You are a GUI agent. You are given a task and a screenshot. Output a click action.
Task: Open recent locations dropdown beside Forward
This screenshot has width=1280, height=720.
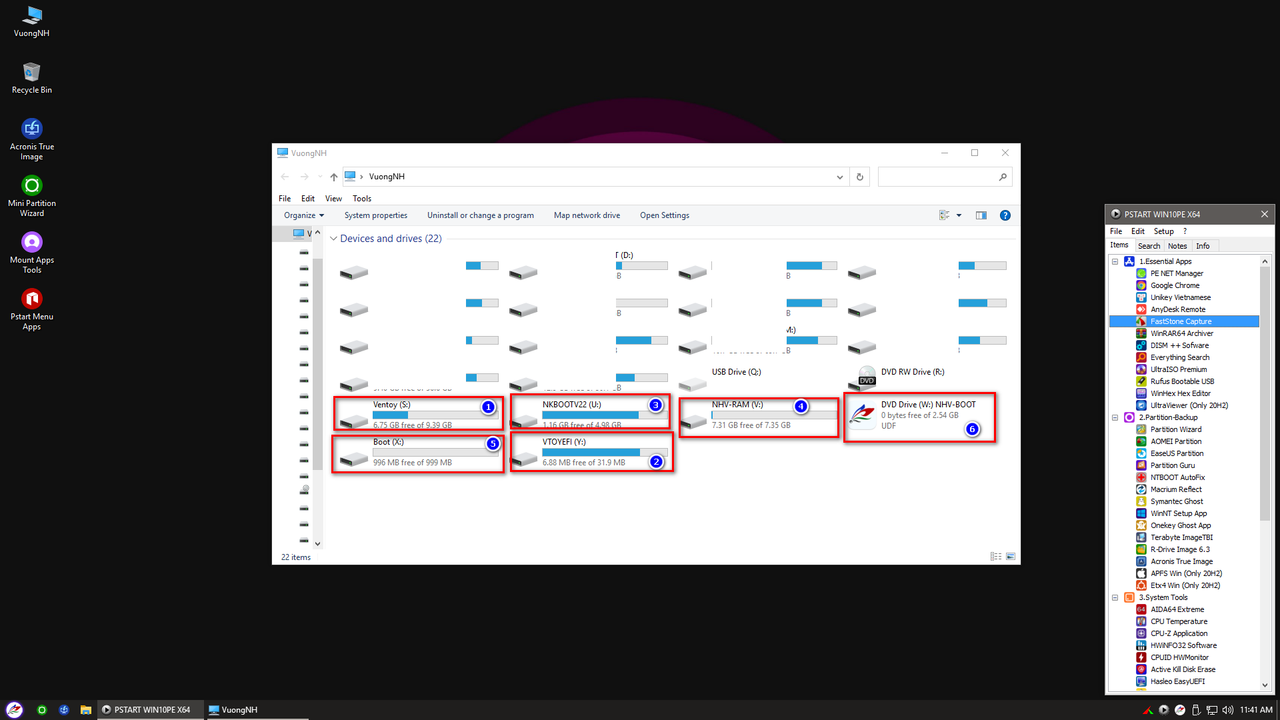point(321,177)
